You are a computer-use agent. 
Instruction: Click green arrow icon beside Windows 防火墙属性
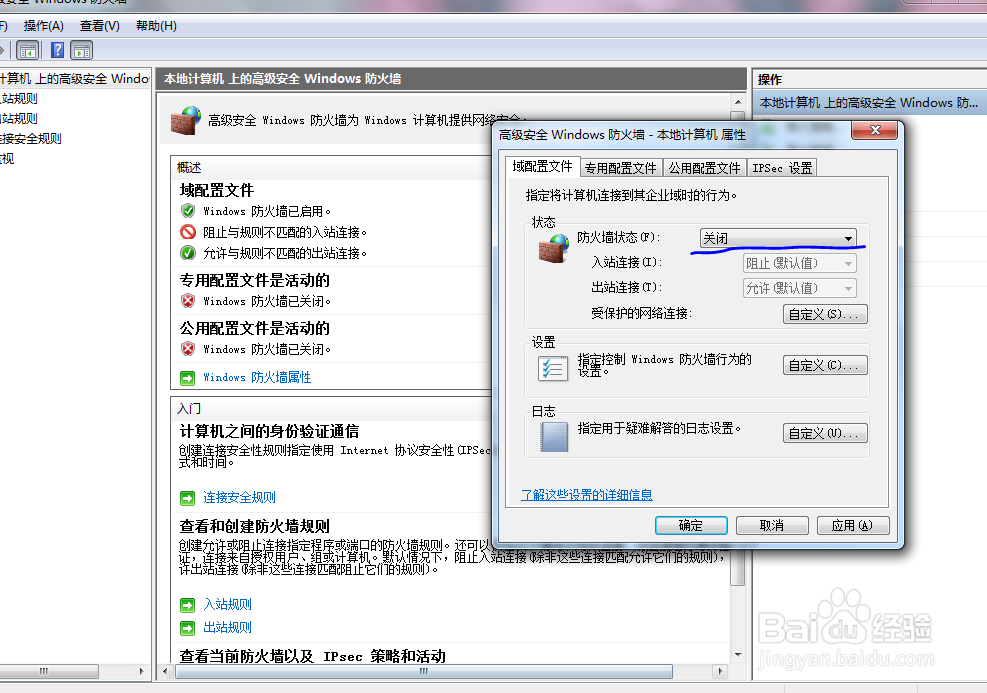(x=188, y=378)
